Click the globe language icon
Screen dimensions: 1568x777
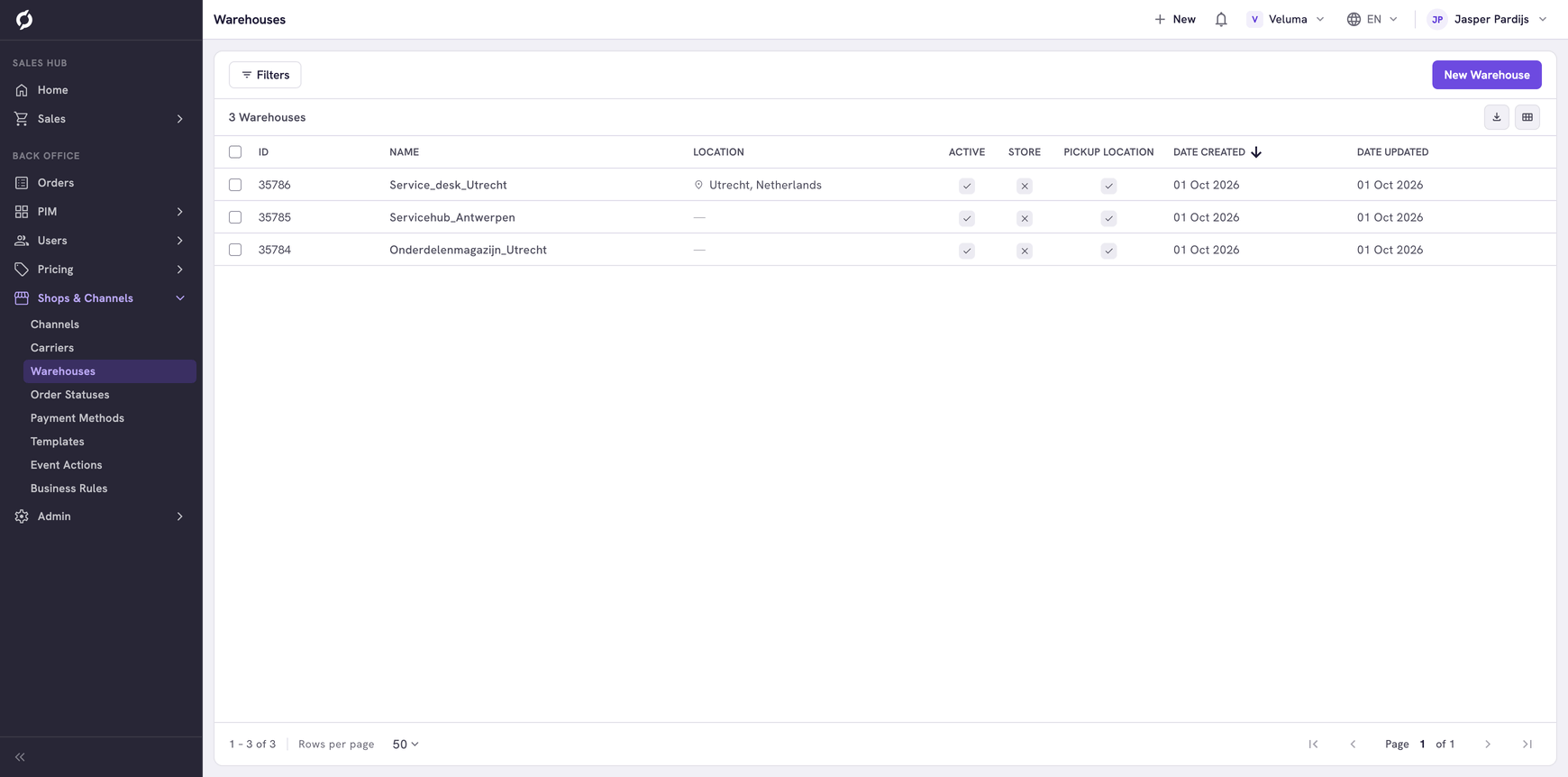coord(1354,19)
